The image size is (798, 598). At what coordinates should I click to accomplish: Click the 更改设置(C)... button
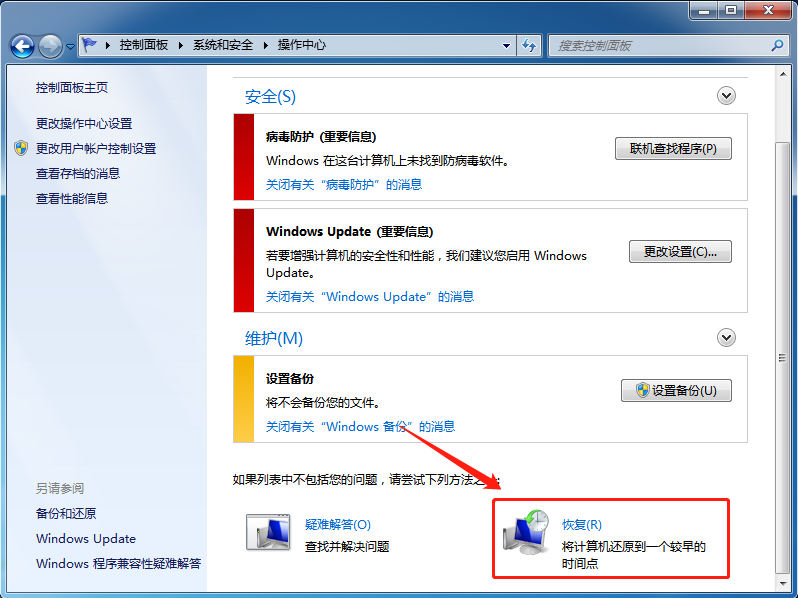click(680, 251)
